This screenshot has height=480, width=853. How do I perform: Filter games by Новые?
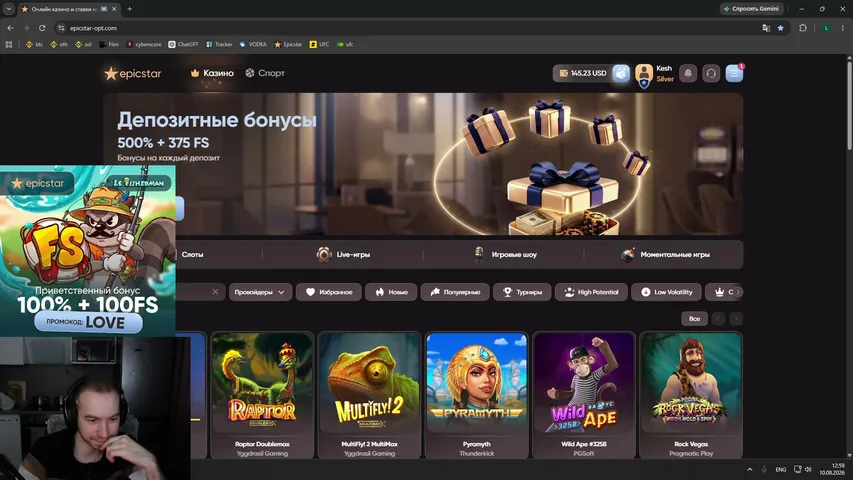[391, 292]
